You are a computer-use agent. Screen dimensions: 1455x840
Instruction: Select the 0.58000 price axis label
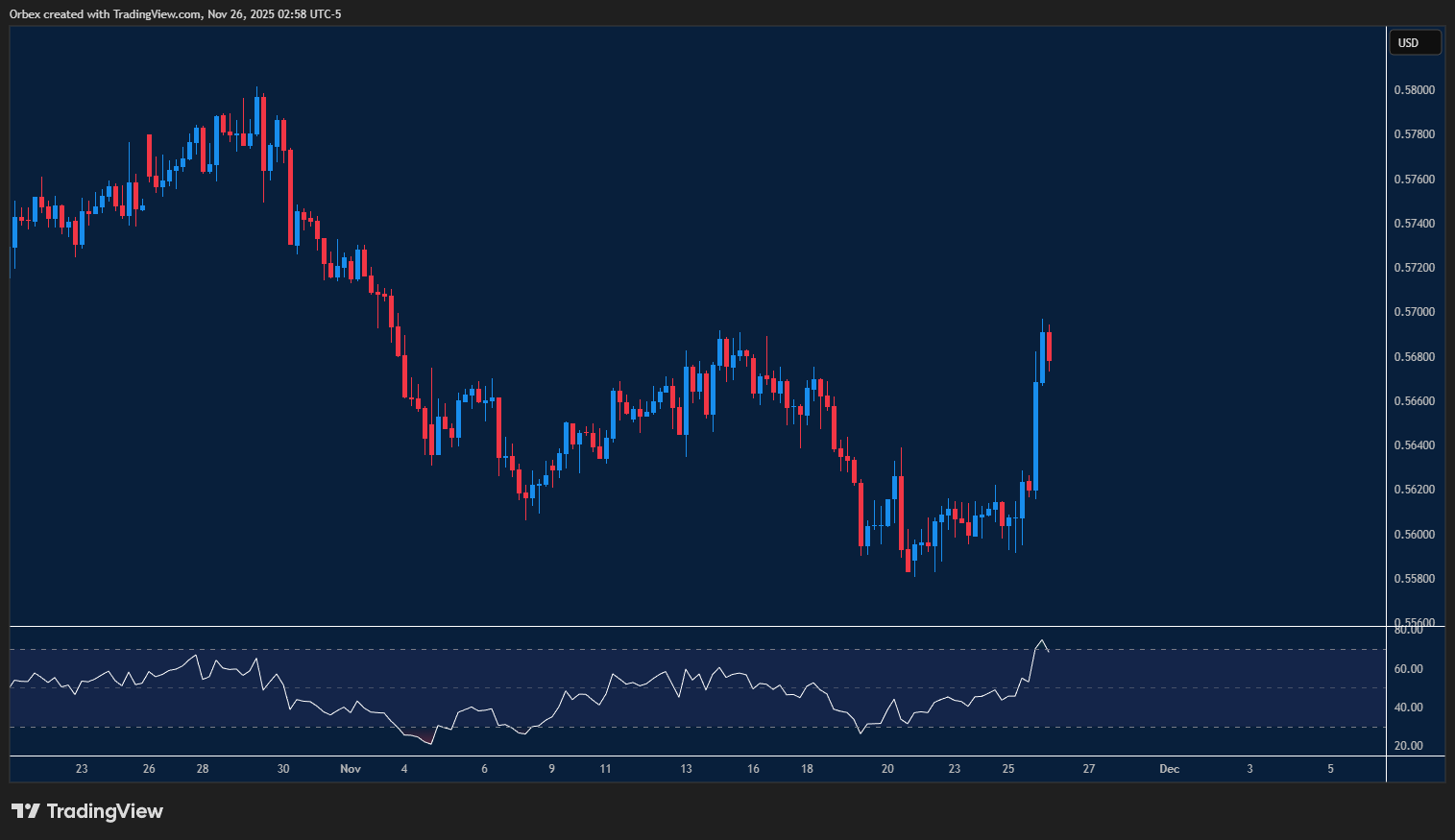click(1413, 89)
